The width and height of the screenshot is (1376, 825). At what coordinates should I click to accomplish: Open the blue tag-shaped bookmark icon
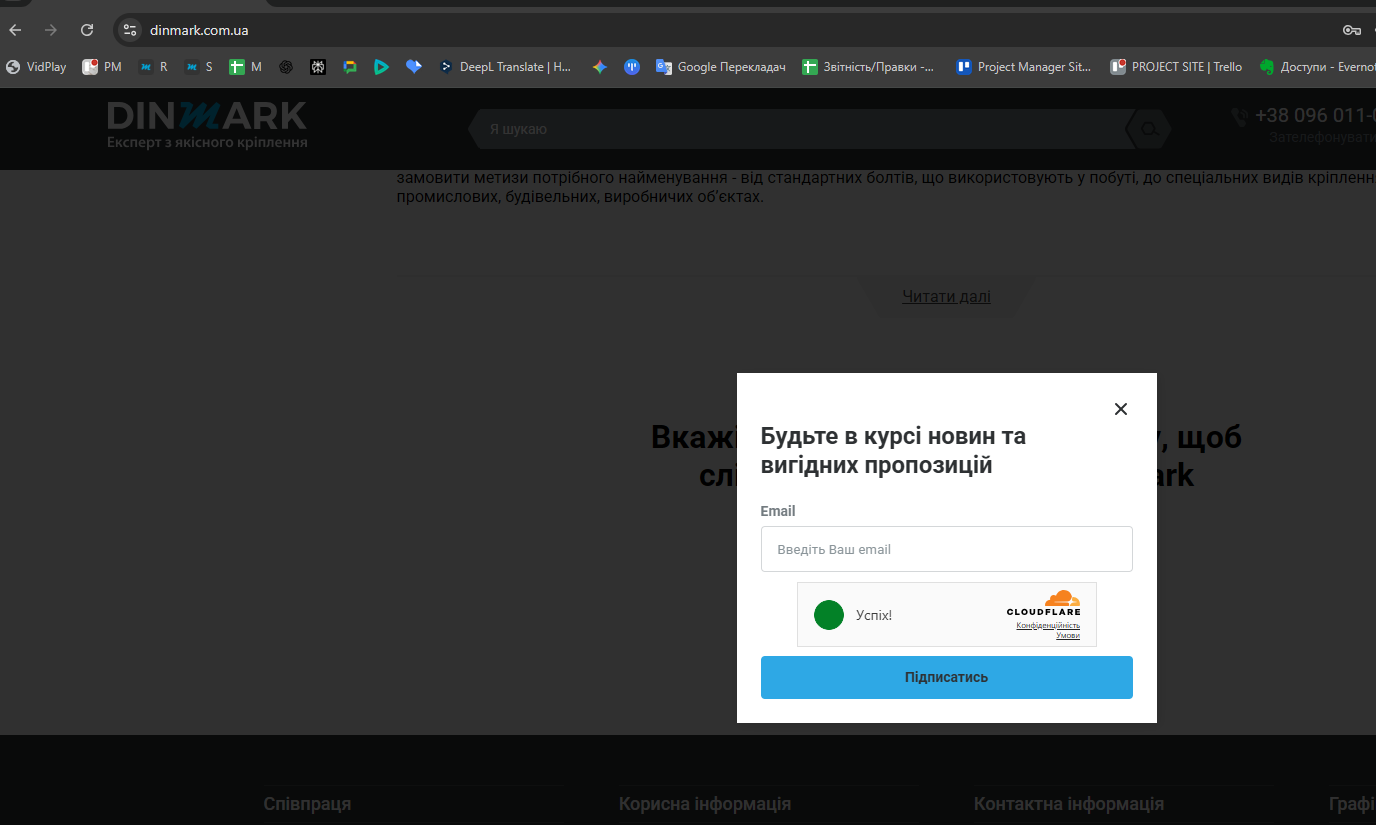coord(414,67)
